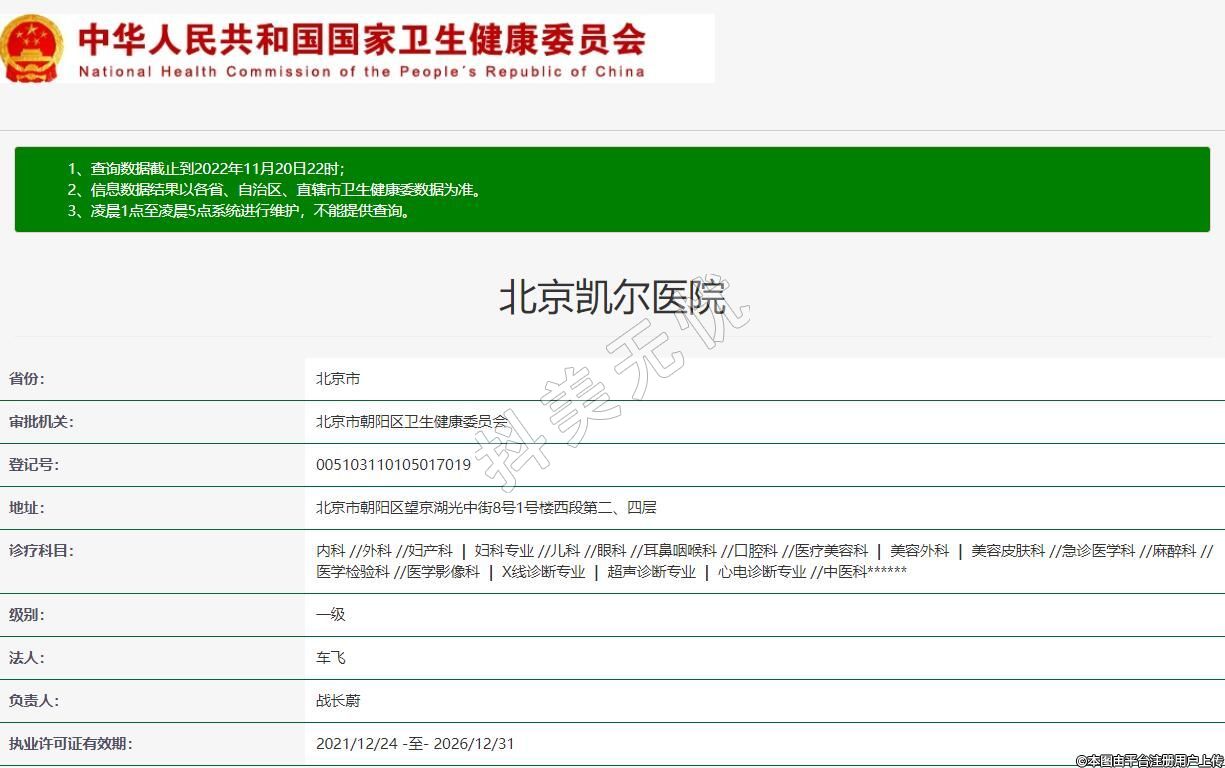Click the 一级 hospital level value
Viewport: 1225px width, 768px height.
(x=330, y=615)
